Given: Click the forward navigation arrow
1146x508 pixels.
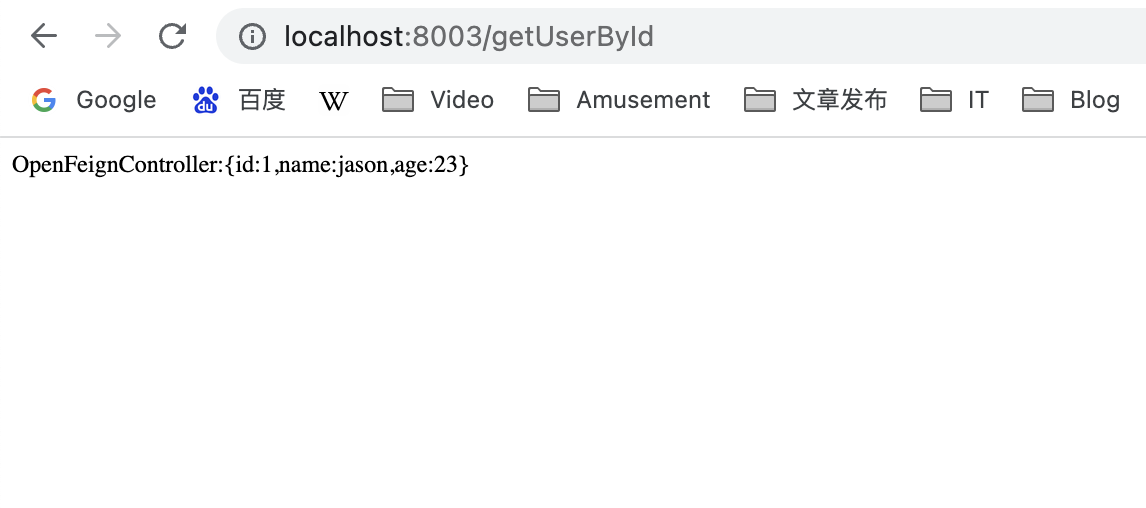Looking at the screenshot, I should (x=108, y=36).
